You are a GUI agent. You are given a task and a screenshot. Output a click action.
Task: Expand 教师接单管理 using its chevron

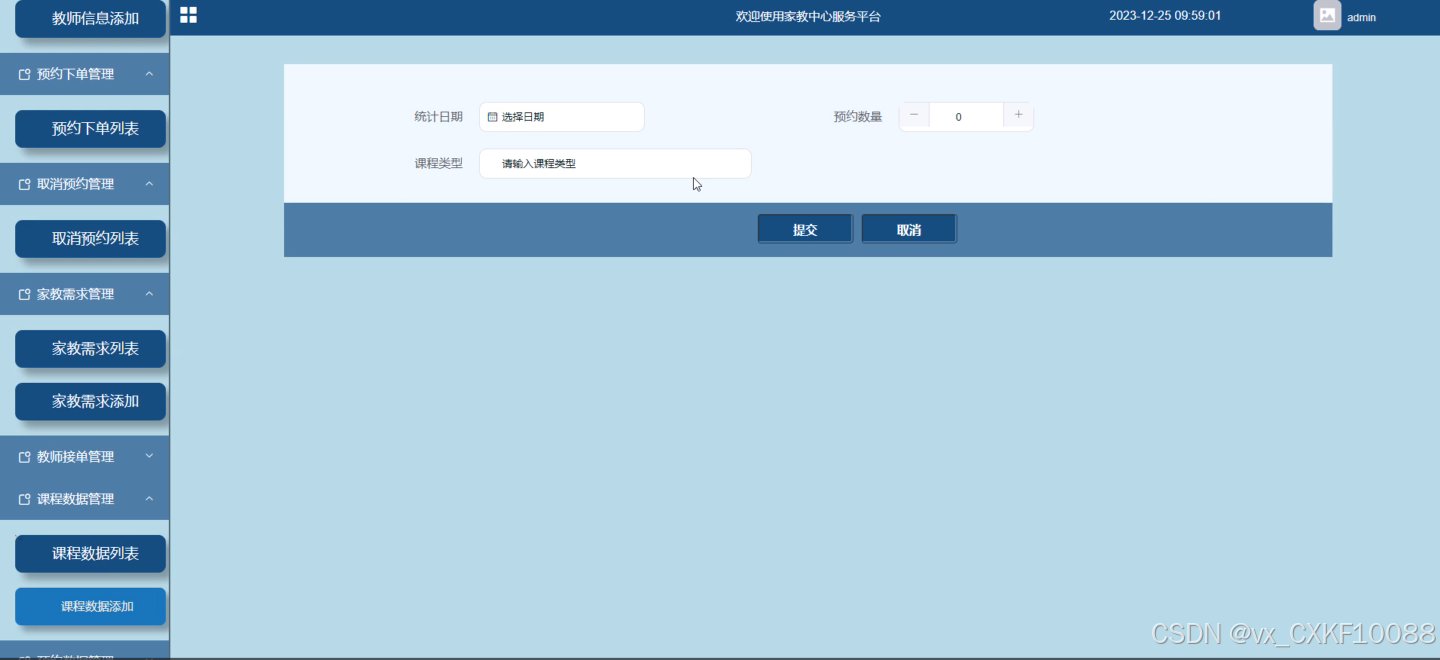coord(149,456)
